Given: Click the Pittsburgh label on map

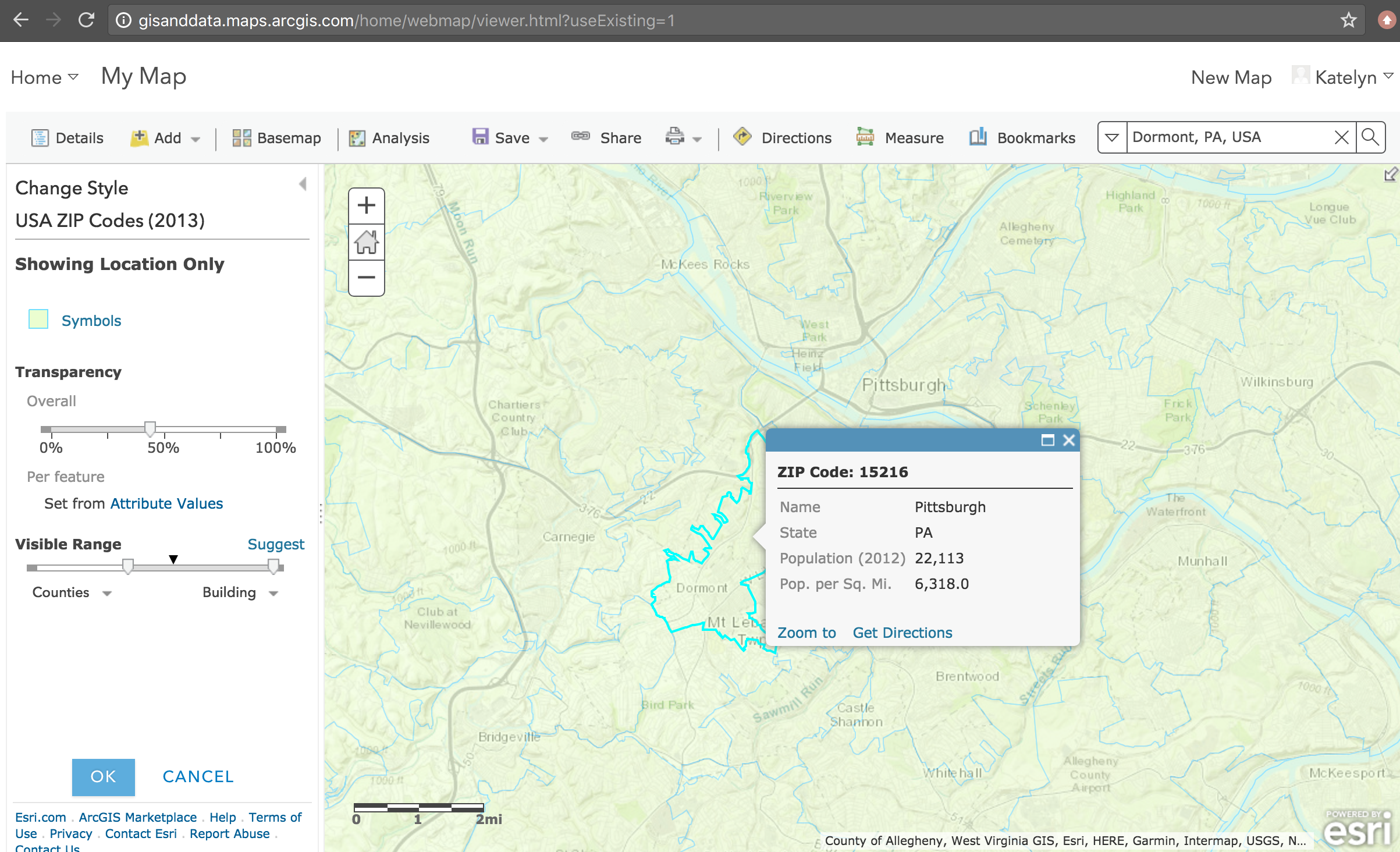Looking at the screenshot, I should 904,385.
